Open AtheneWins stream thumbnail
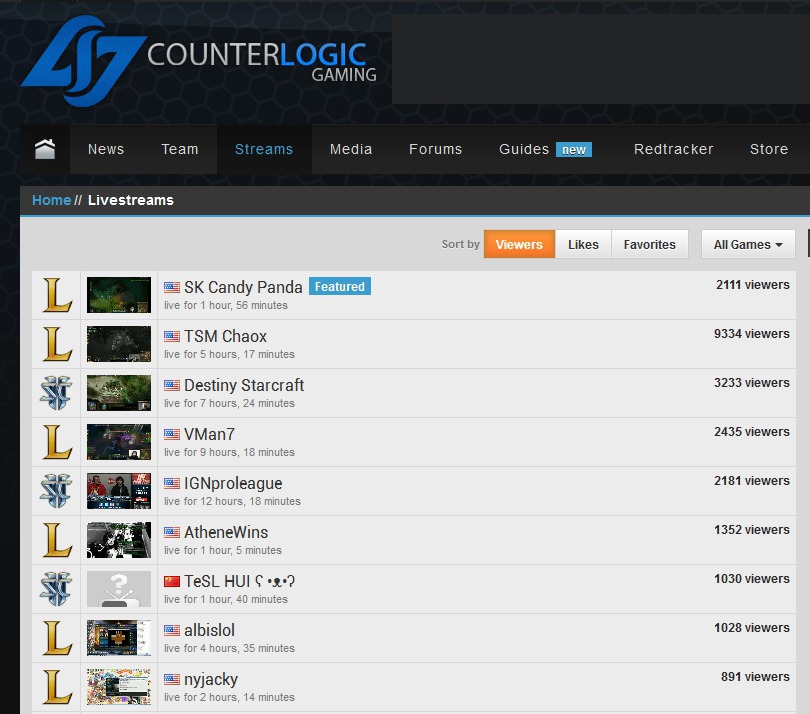The width and height of the screenshot is (810, 714). [x=119, y=540]
